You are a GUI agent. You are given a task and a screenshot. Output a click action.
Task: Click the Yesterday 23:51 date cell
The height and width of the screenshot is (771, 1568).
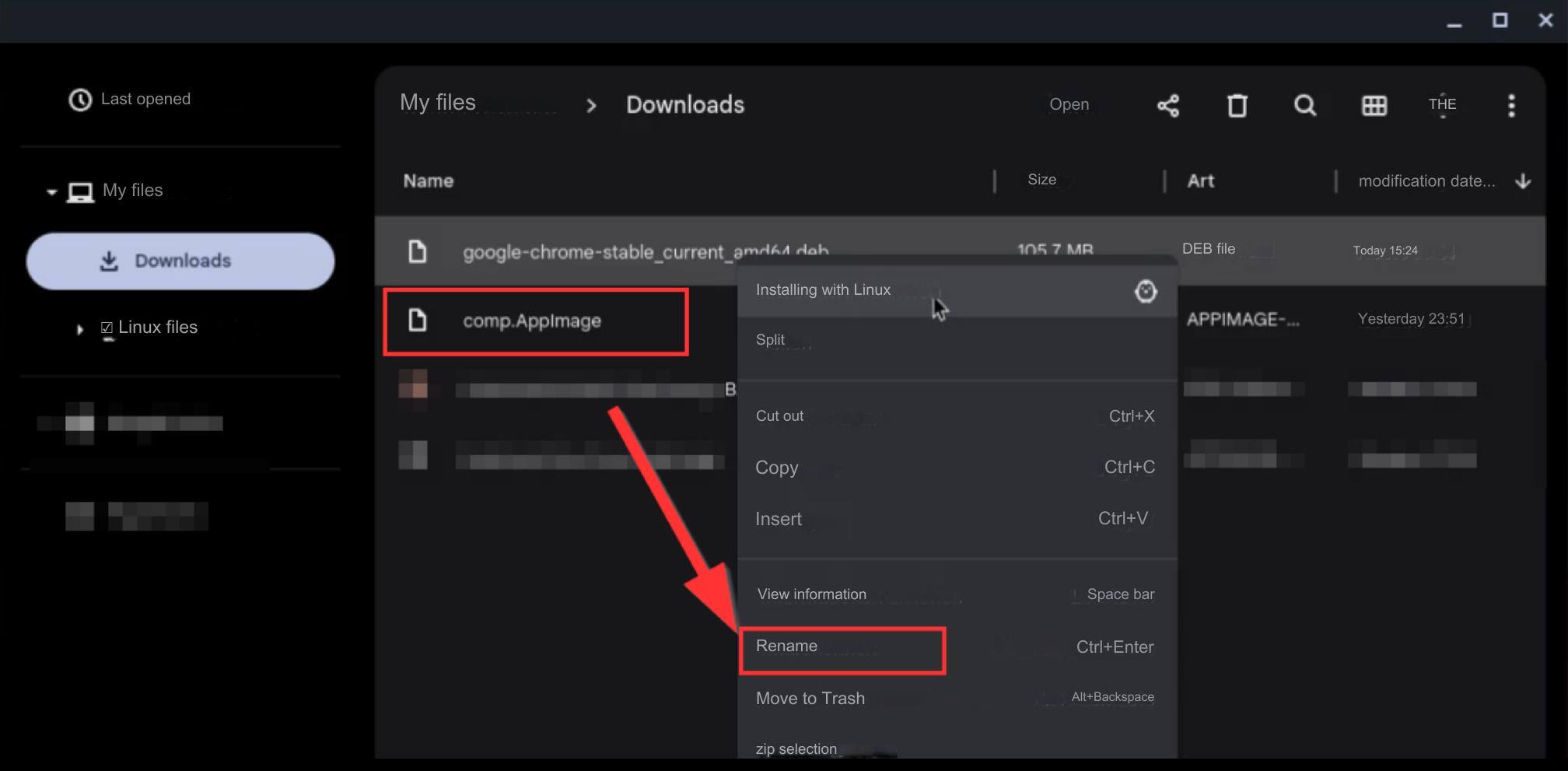[1411, 319]
